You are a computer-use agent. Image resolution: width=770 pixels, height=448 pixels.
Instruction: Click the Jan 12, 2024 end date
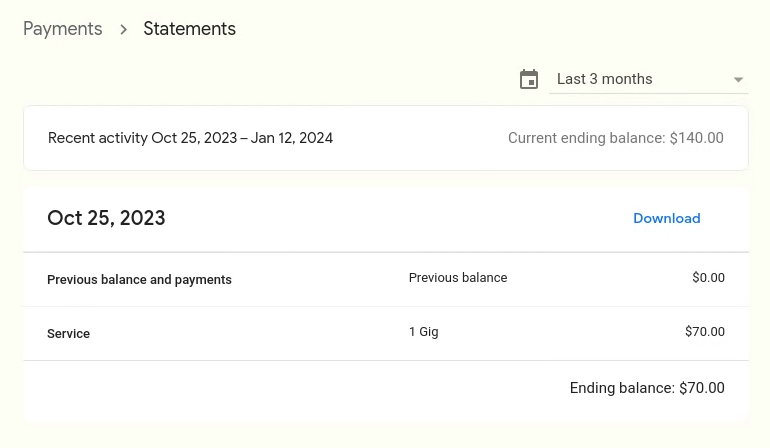point(292,138)
